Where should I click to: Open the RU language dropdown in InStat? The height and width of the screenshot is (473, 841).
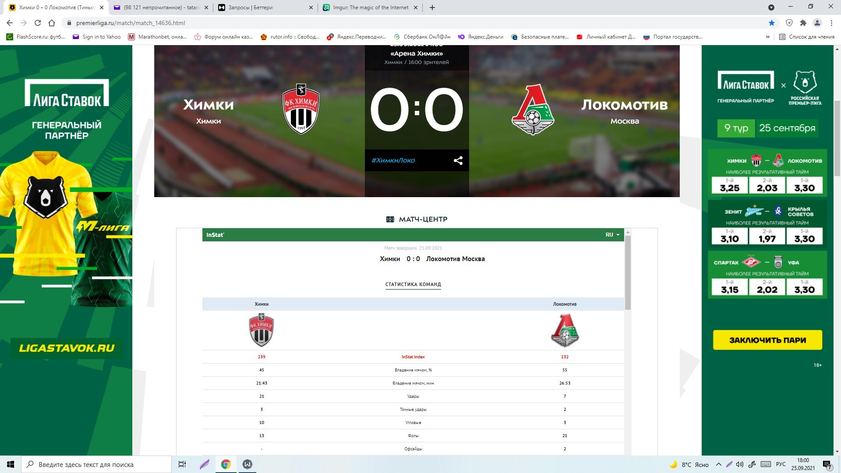pyautogui.click(x=612, y=235)
